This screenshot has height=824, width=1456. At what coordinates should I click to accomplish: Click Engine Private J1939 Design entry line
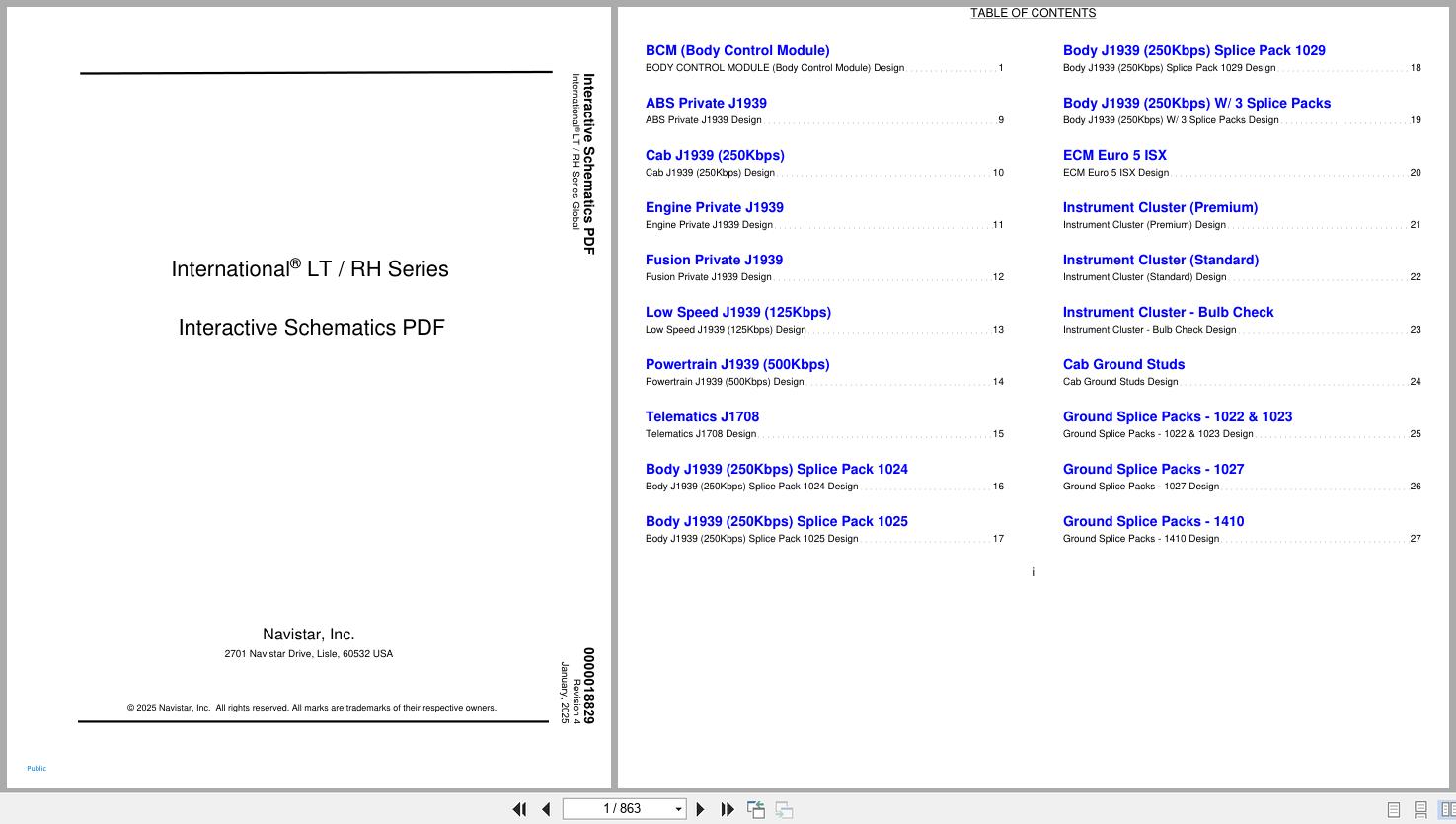(x=824, y=225)
